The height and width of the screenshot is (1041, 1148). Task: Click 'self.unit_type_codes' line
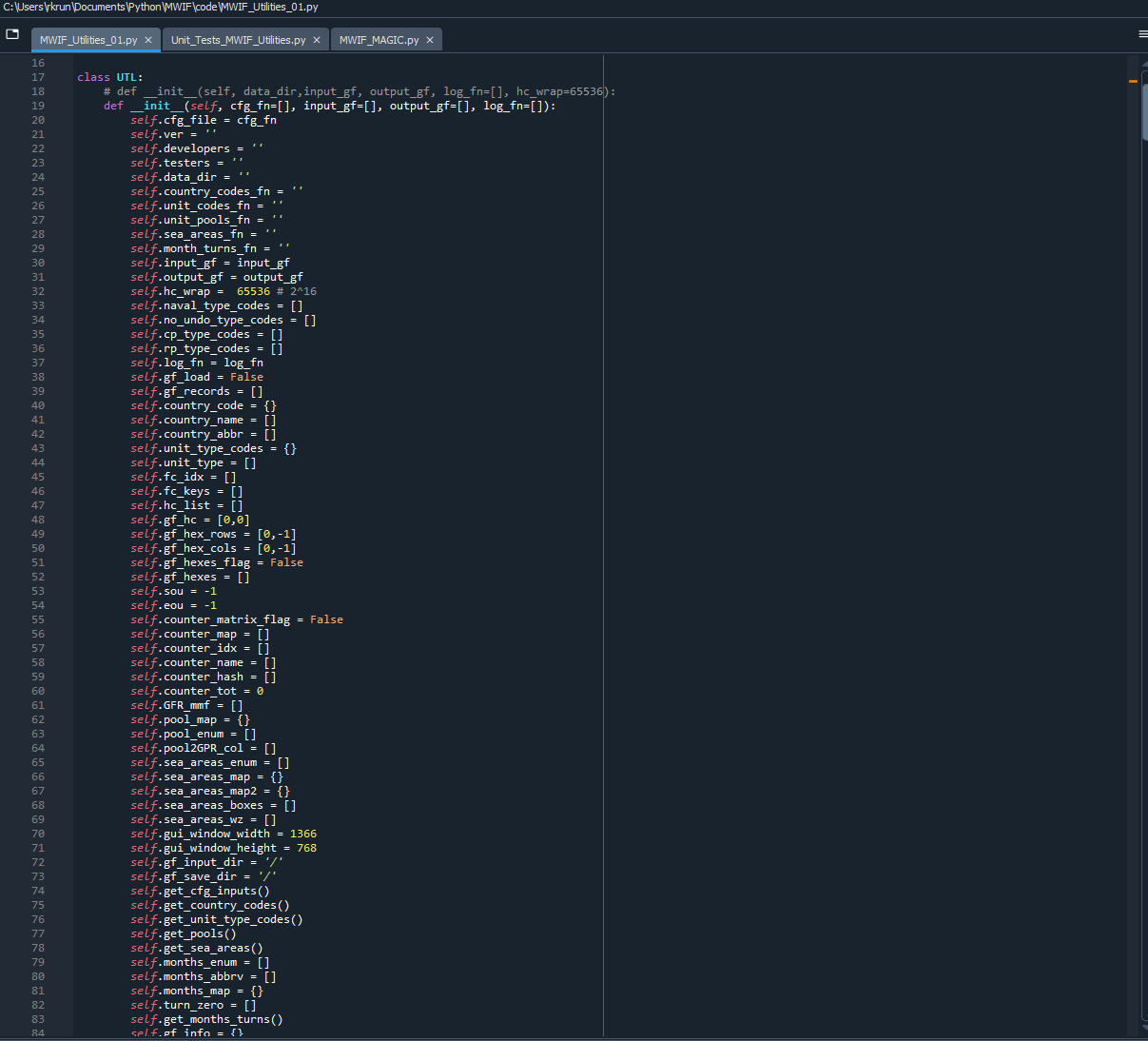(x=214, y=448)
